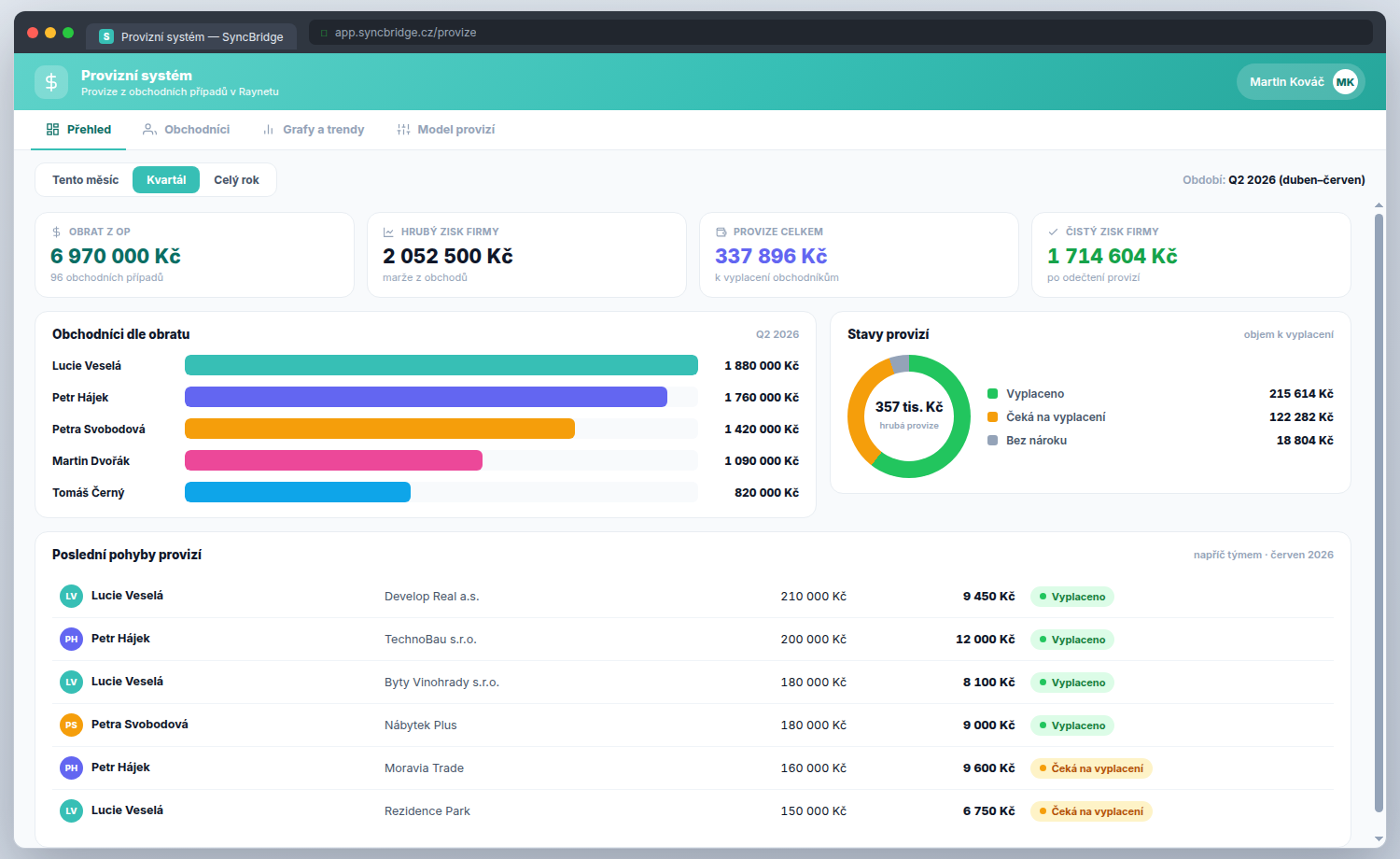Click the donut chart of Stavy provizí
1400x859 pixels.
[x=909, y=416]
